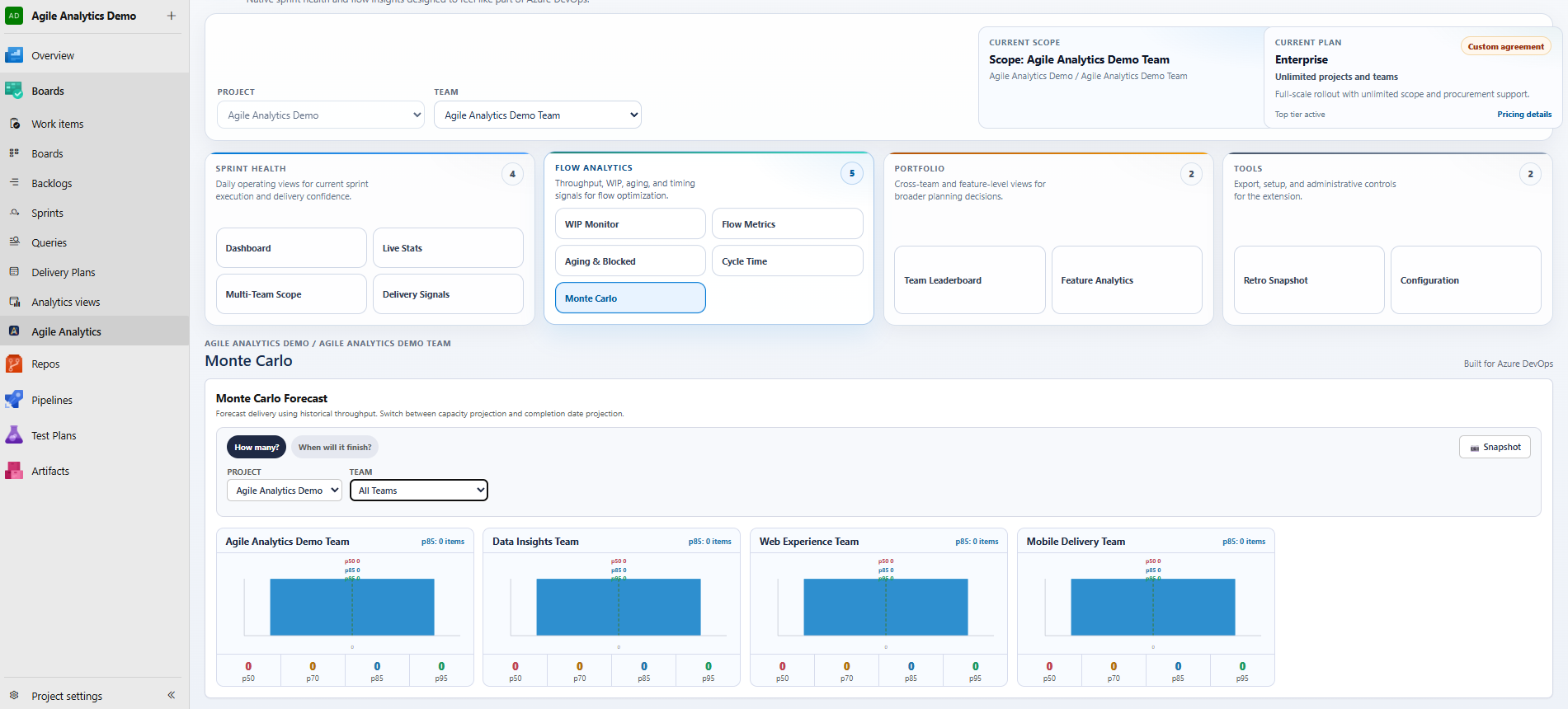The height and width of the screenshot is (709, 1568).
Task: Open the Dashboard view
Action: [291, 248]
